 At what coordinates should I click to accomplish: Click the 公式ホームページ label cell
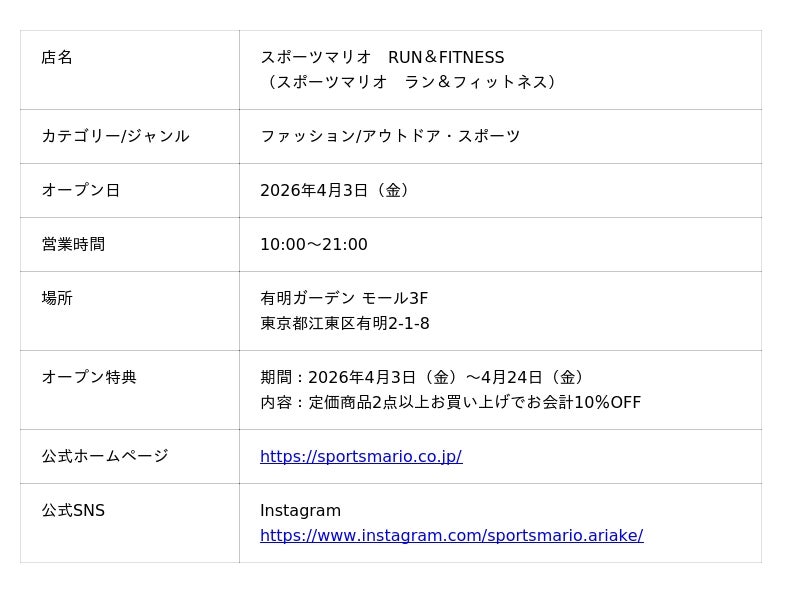pos(105,456)
